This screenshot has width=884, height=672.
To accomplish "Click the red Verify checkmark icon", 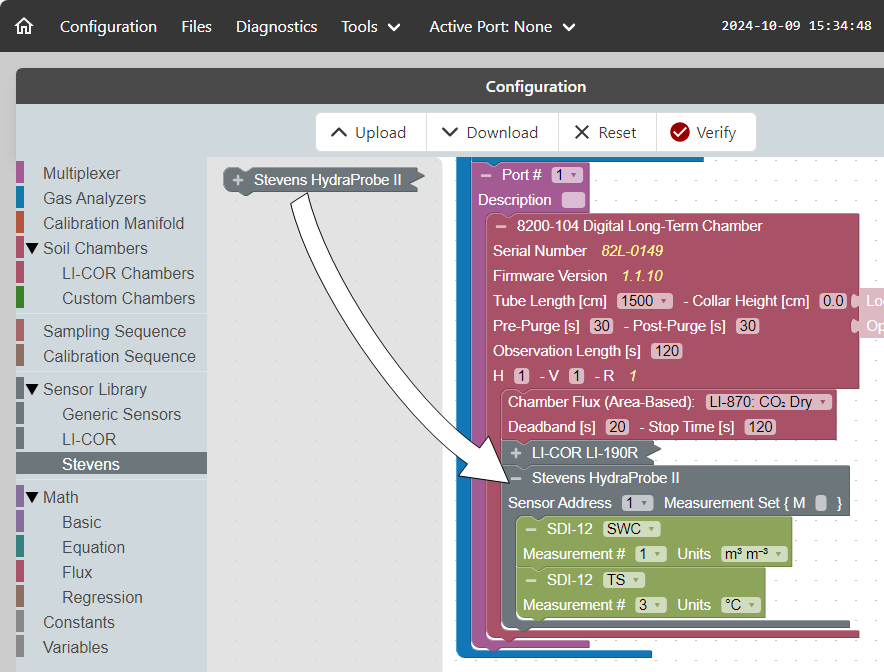I will click(680, 132).
